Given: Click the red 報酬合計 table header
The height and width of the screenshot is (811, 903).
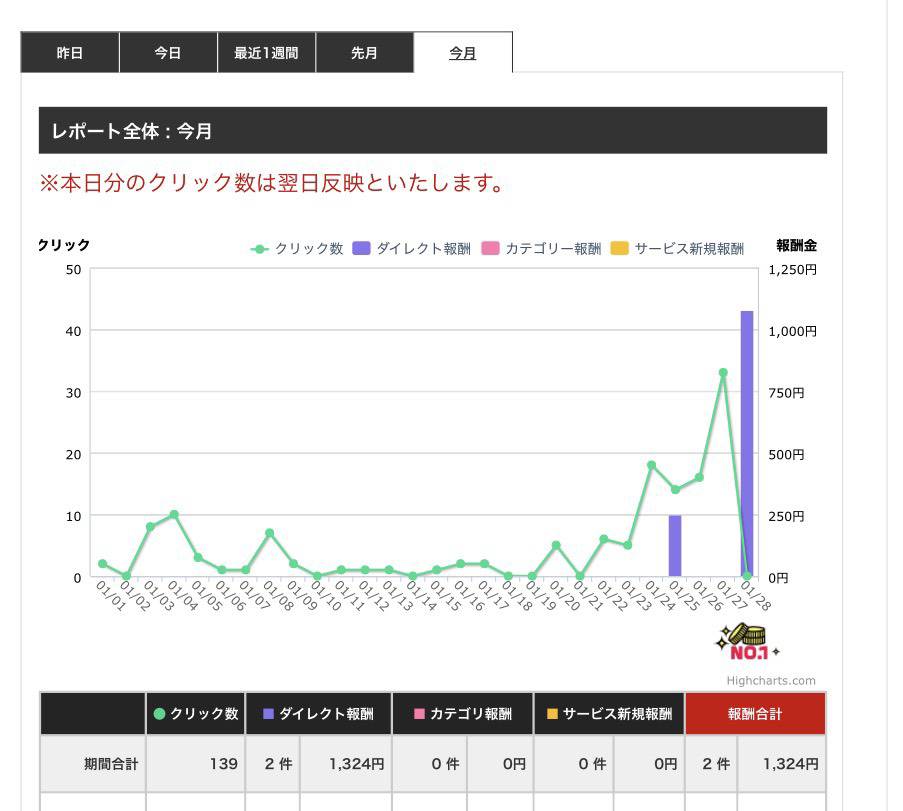Looking at the screenshot, I should click(x=755, y=714).
